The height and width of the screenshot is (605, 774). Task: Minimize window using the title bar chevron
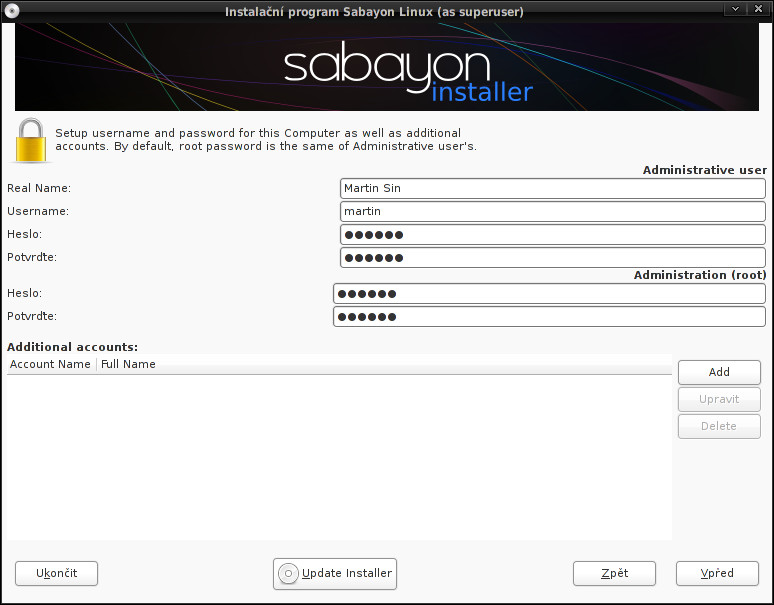point(736,10)
